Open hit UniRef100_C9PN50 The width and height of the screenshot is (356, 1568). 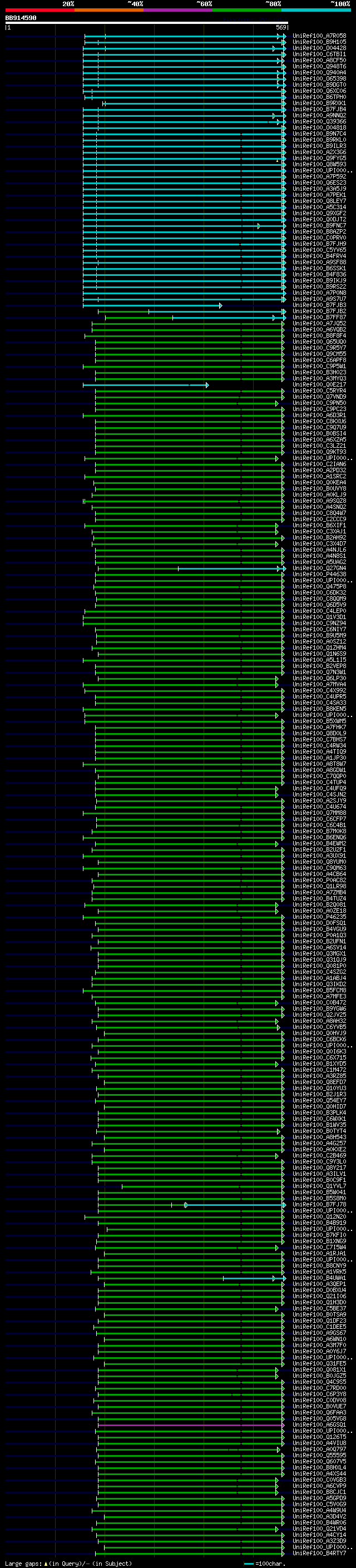pyautogui.click(x=319, y=403)
